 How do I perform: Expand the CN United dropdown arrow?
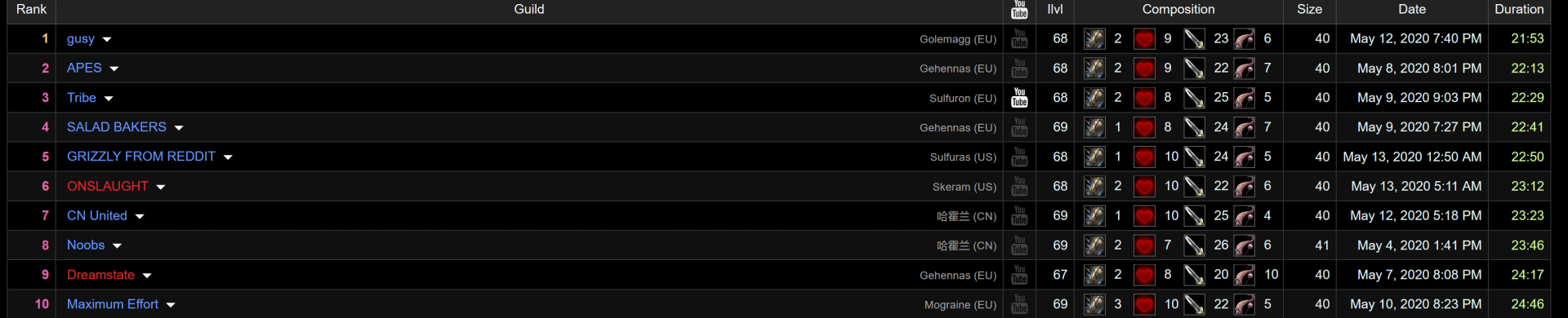click(140, 217)
